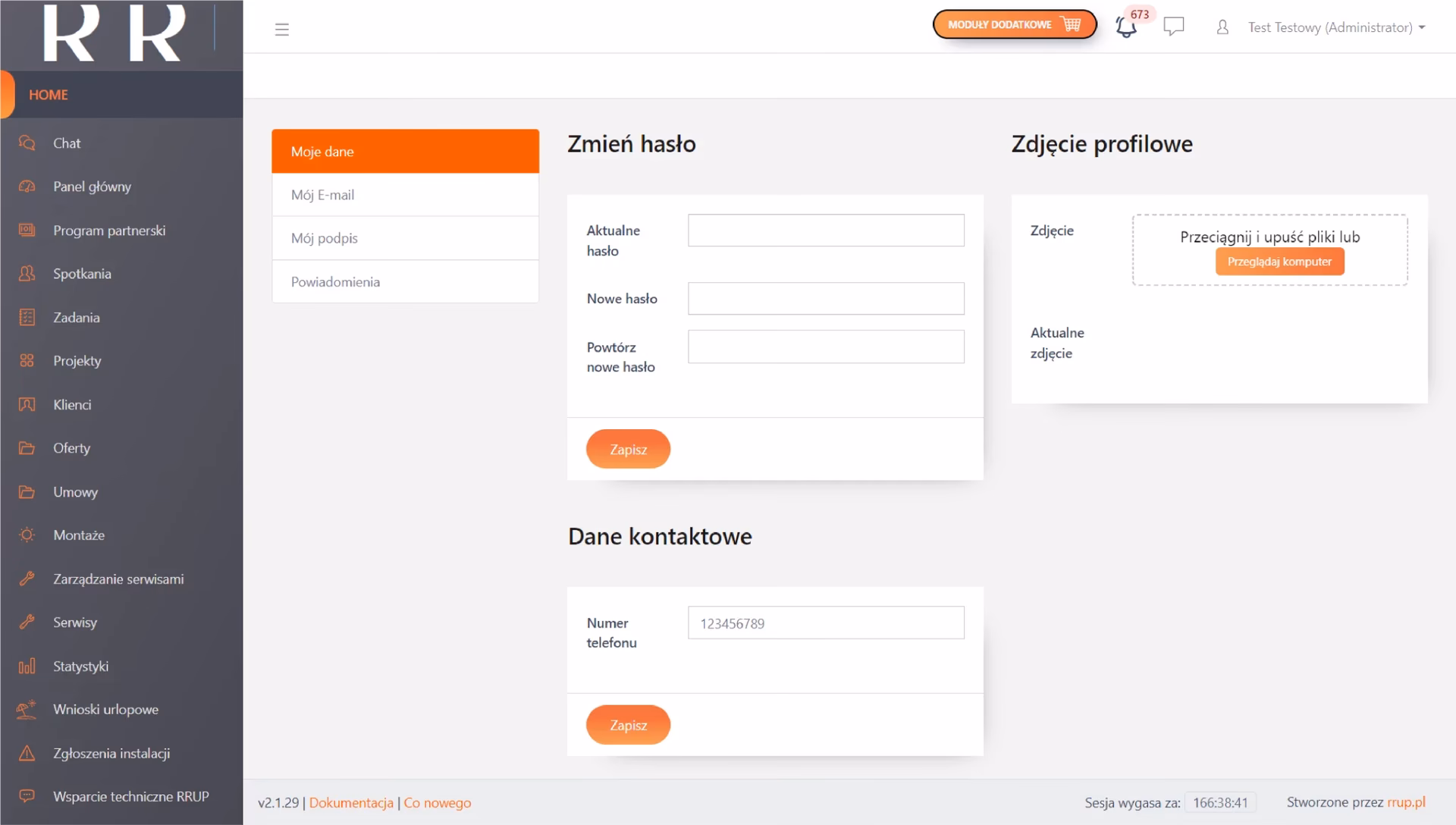Open the Powiadomienia tab
Screen dimensions: 1456x825
click(336, 281)
